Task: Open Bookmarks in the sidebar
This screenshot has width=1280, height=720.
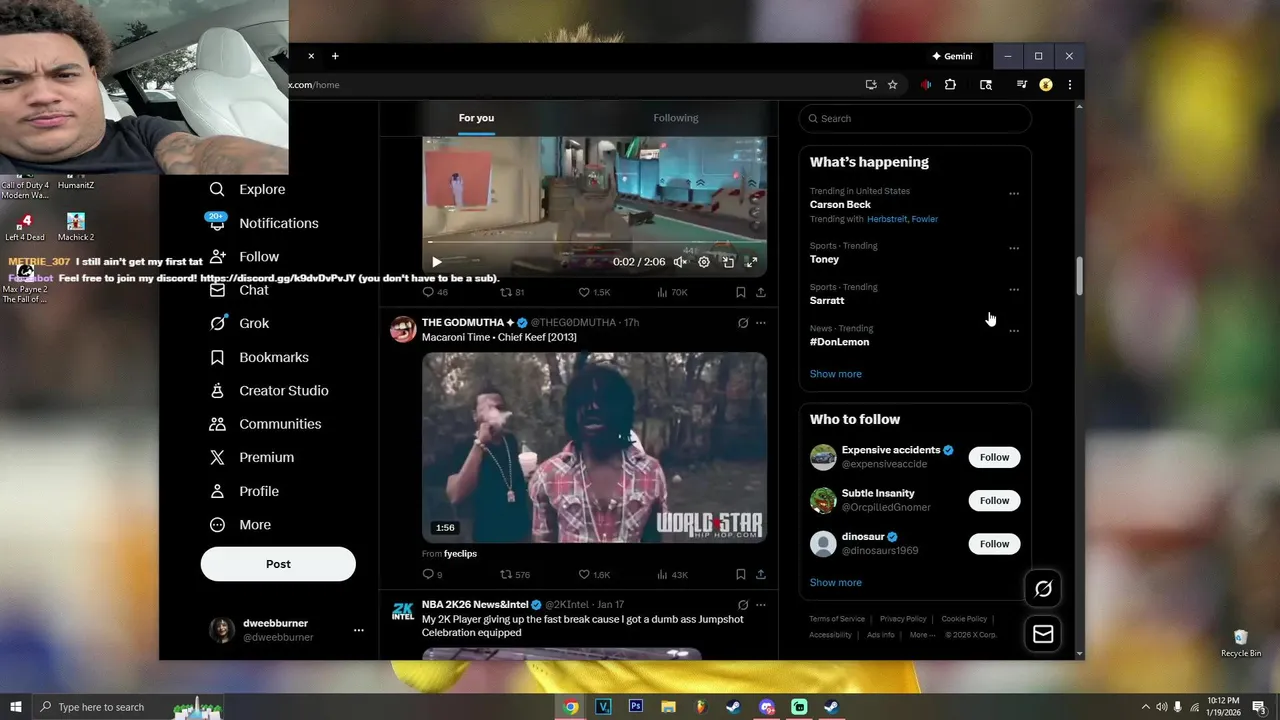Action: pyautogui.click(x=259, y=357)
